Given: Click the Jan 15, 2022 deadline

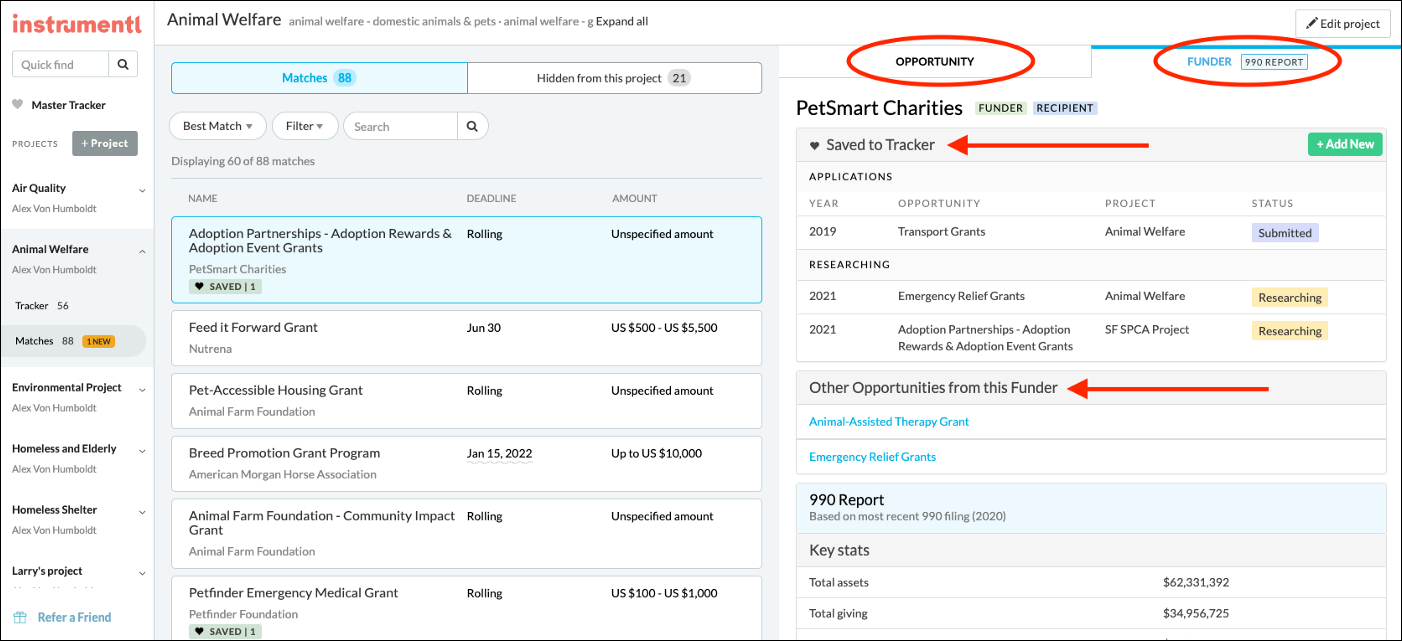Looking at the screenshot, I should point(499,454).
